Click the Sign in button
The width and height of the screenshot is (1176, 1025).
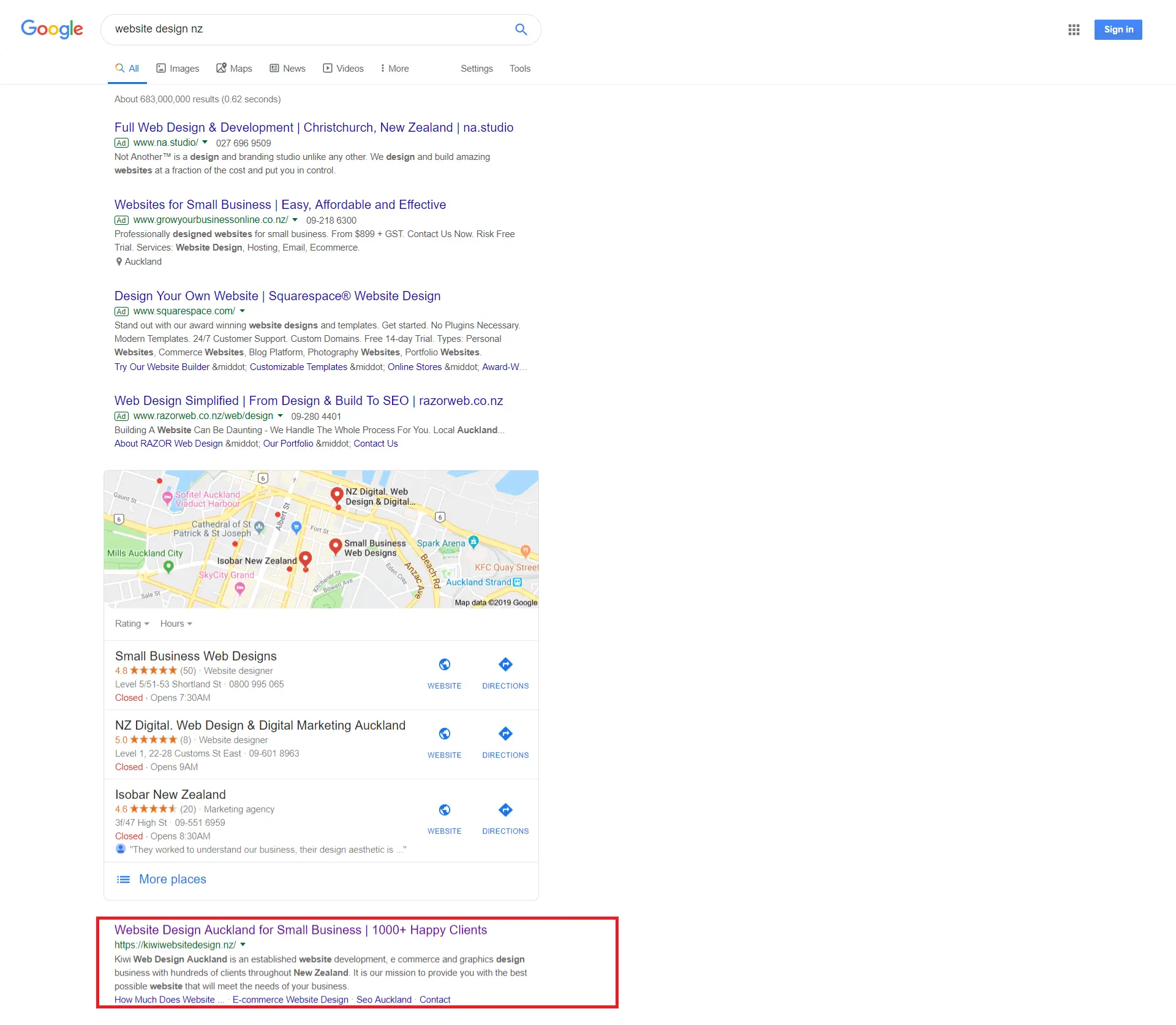pos(1118,29)
